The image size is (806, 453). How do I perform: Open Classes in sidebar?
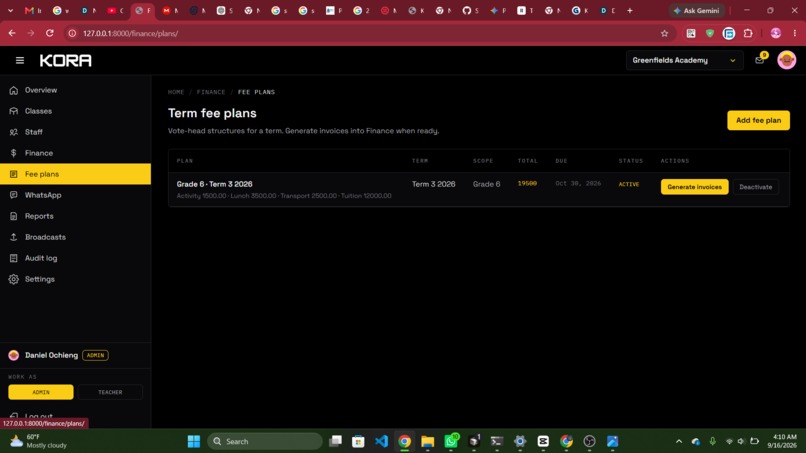pyautogui.click(x=76, y=111)
